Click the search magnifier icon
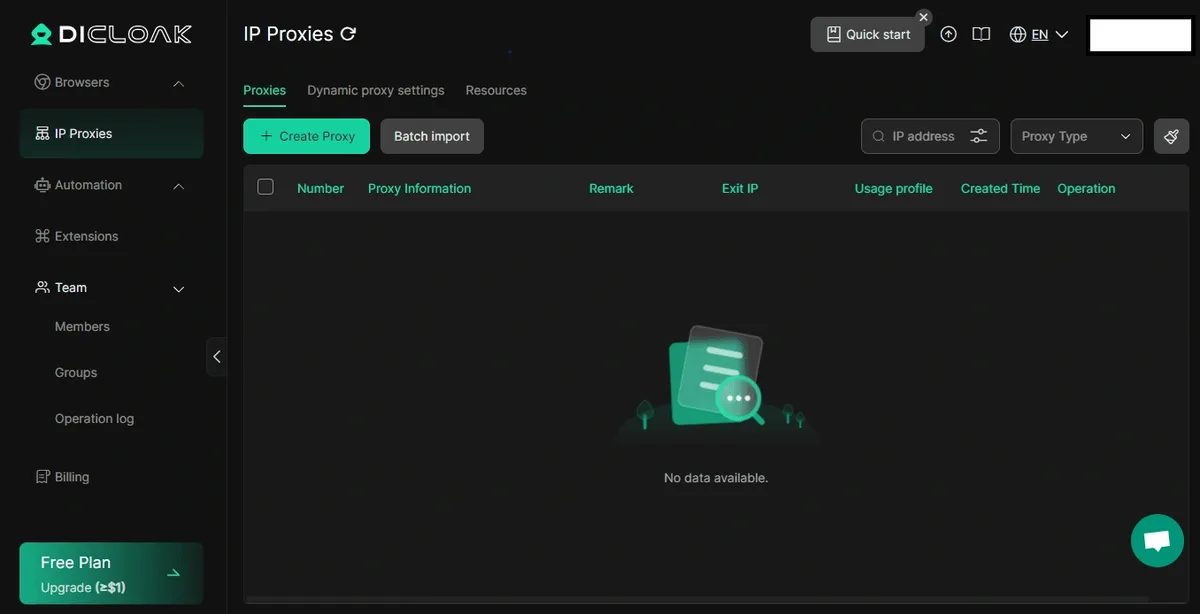Image resolution: width=1200 pixels, height=614 pixels. click(x=879, y=136)
